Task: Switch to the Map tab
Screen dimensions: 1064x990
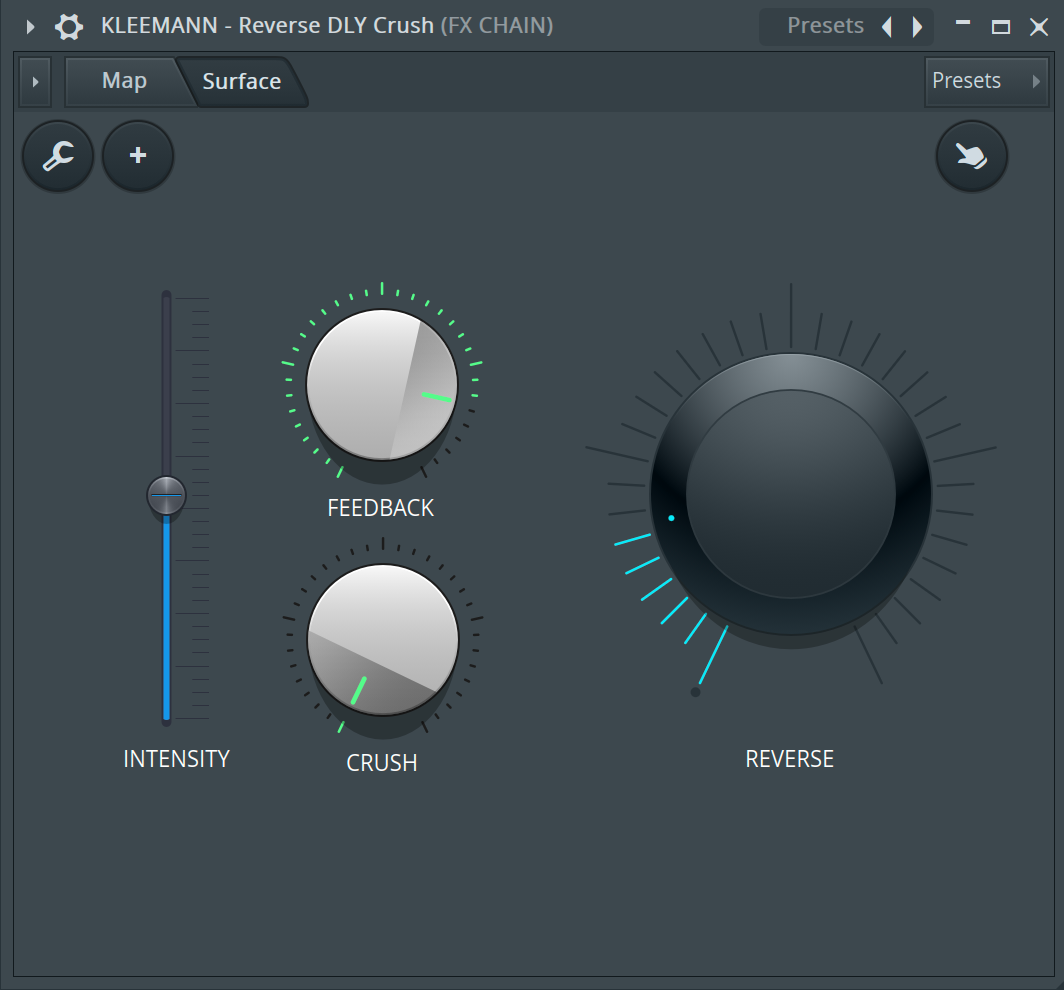Action: [x=123, y=81]
